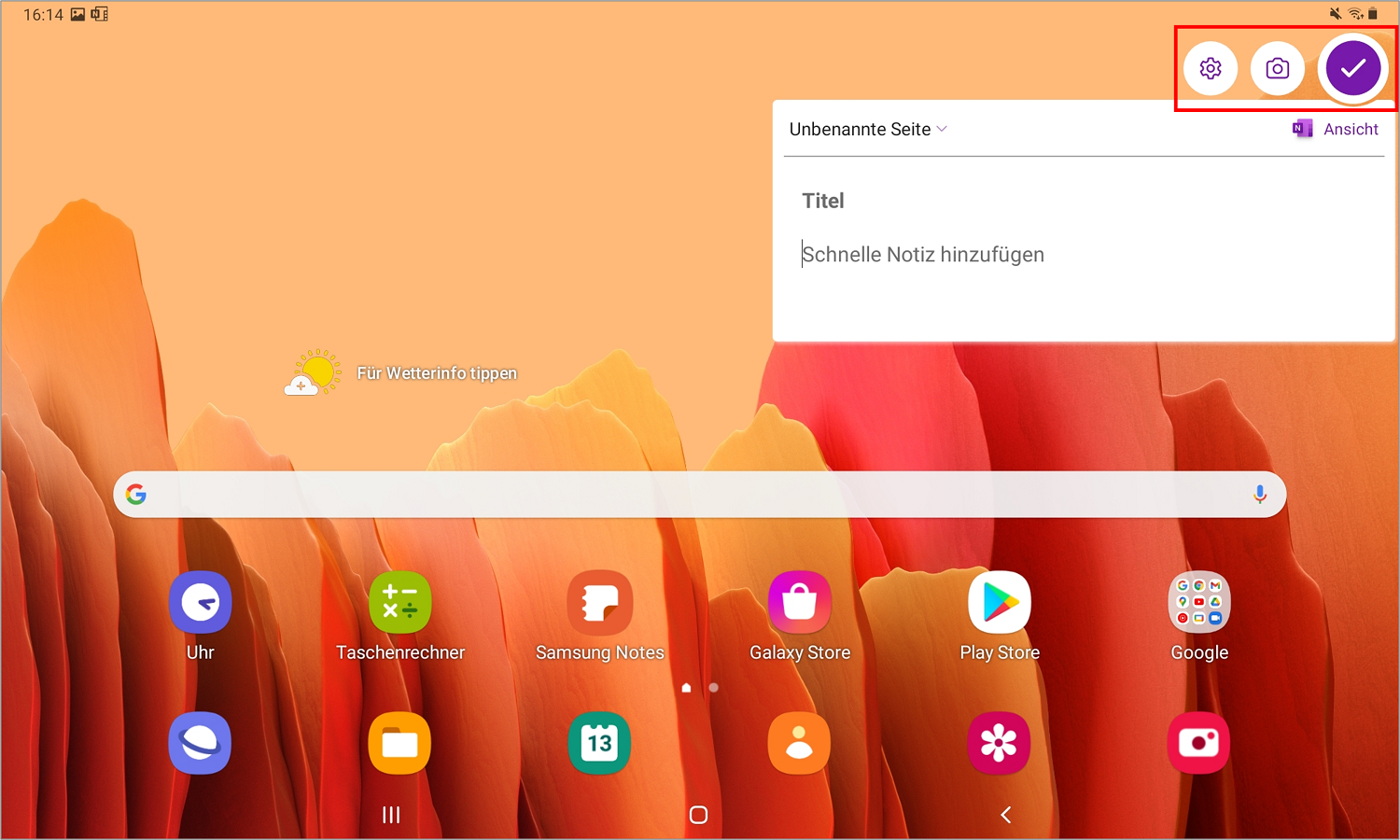
Task: Confirm the note with the purple checkmark
Action: [x=1353, y=68]
